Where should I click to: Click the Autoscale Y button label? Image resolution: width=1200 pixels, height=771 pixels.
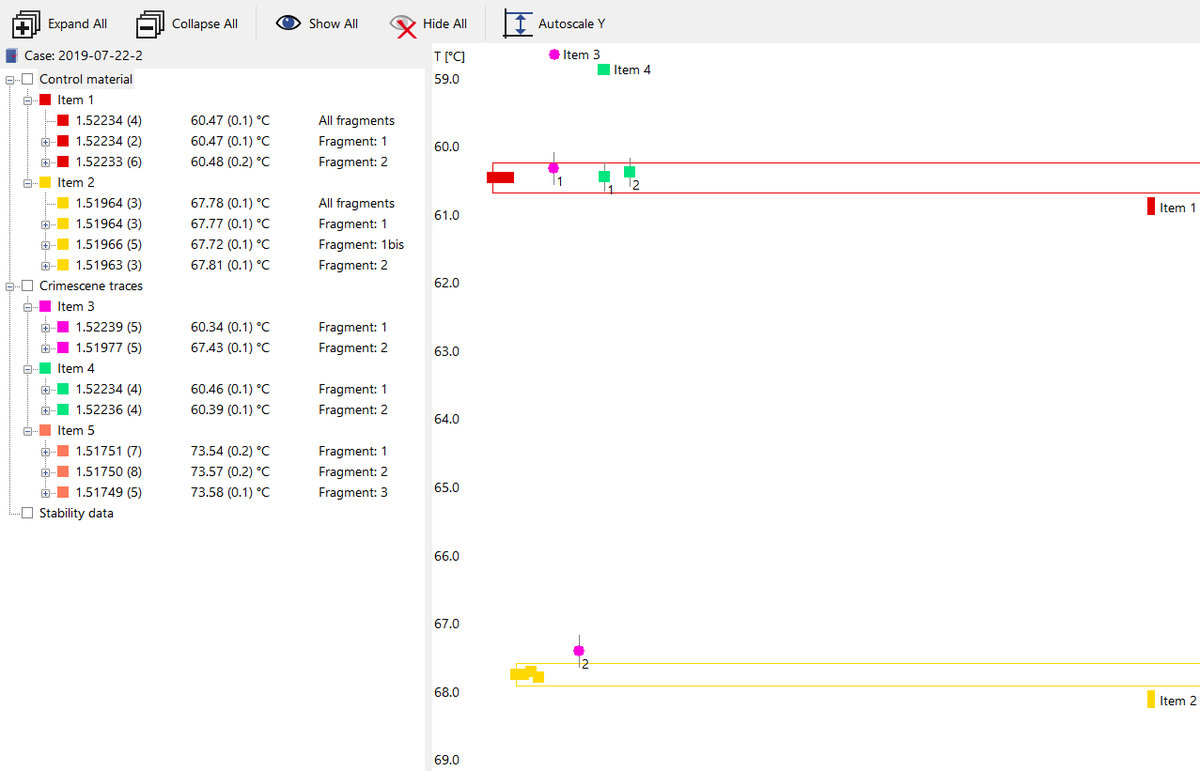click(x=571, y=24)
